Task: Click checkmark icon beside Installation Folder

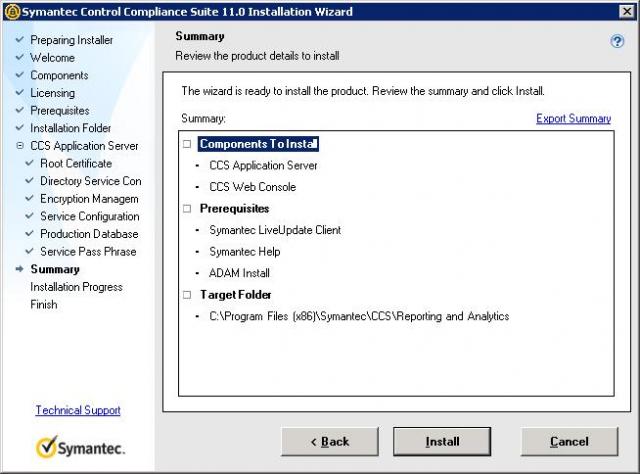Action: tap(20, 128)
